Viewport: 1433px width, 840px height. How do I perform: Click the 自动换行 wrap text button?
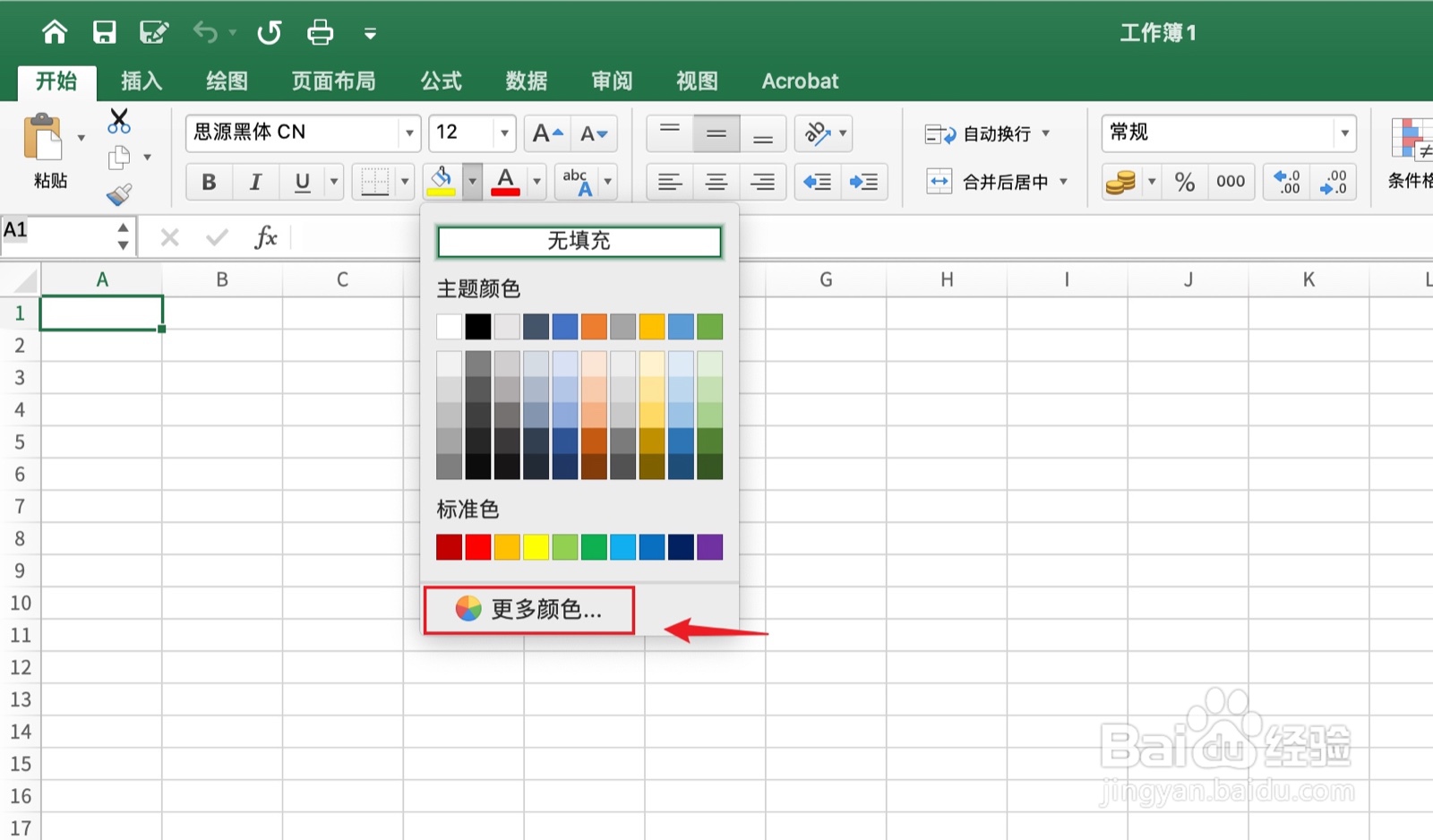coord(978,133)
